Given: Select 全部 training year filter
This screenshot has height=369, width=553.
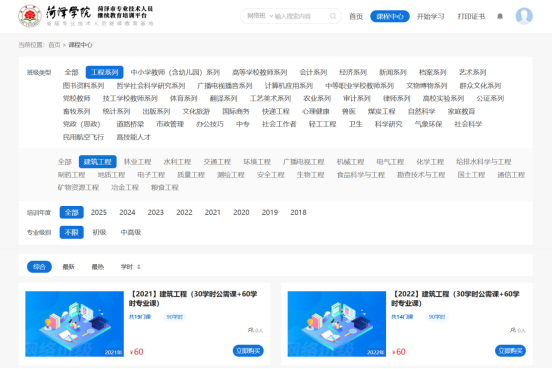Looking at the screenshot, I should (x=72, y=212).
